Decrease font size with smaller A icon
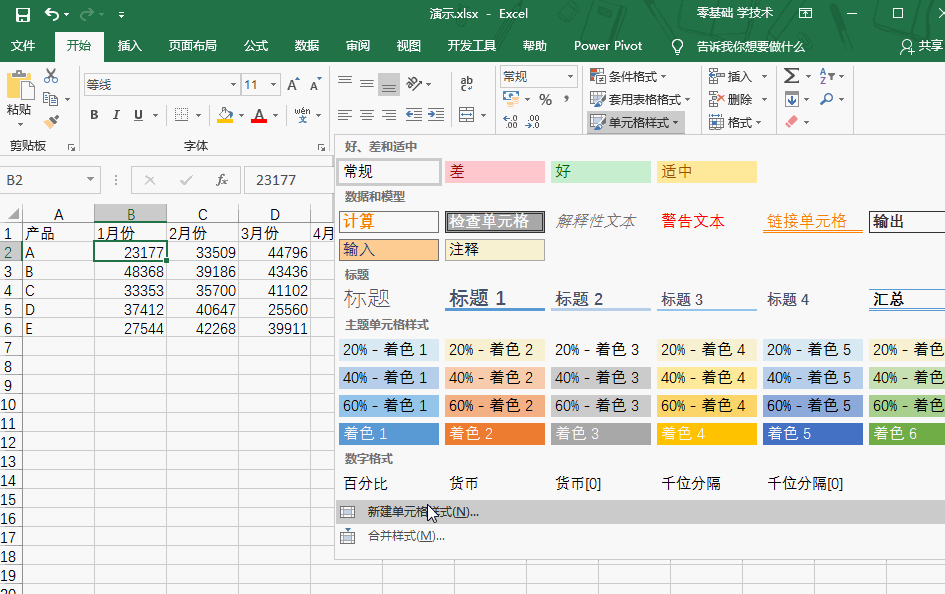Image resolution: width=945 pixels, height=594 pixels. point(315,85)
